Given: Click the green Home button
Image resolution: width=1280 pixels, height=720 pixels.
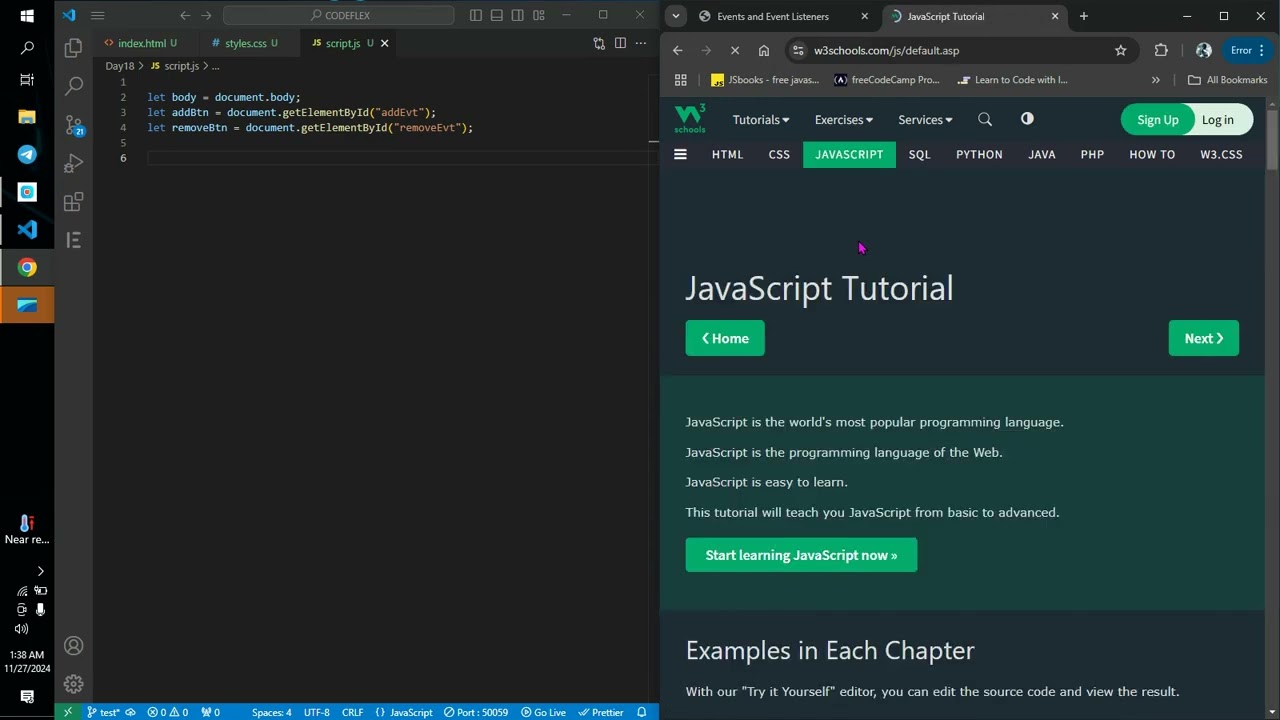Looking at the screenshot, I should [x=725, y=338].
